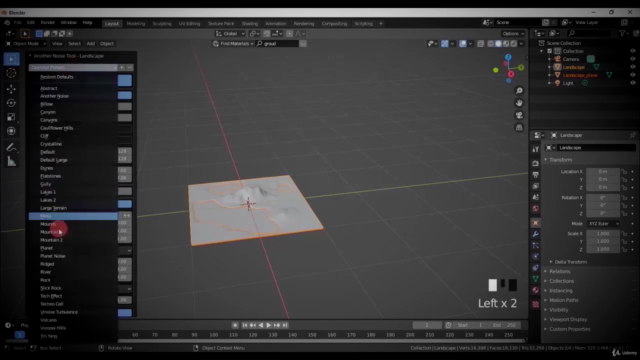The image size is (640, 360).
Task: Hide the Light in outliner
Action: [633, 83]
